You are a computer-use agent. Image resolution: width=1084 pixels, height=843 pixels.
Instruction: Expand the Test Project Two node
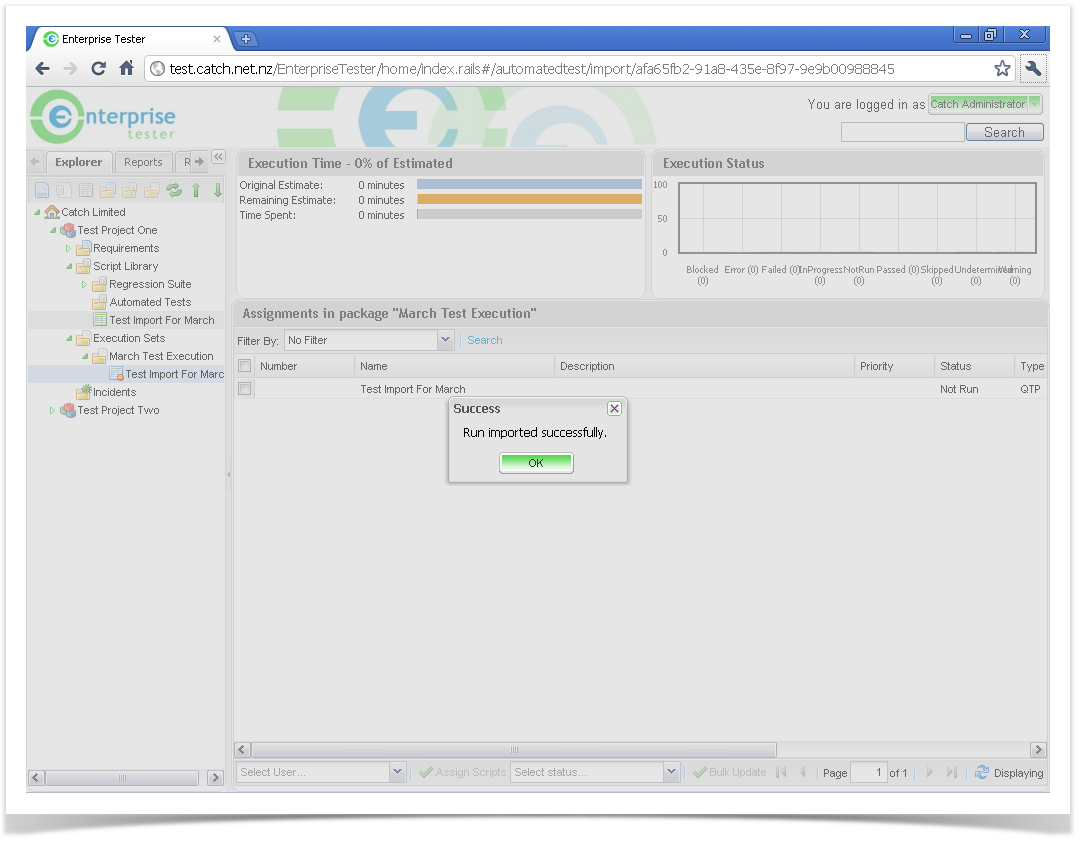pos(53,410)
